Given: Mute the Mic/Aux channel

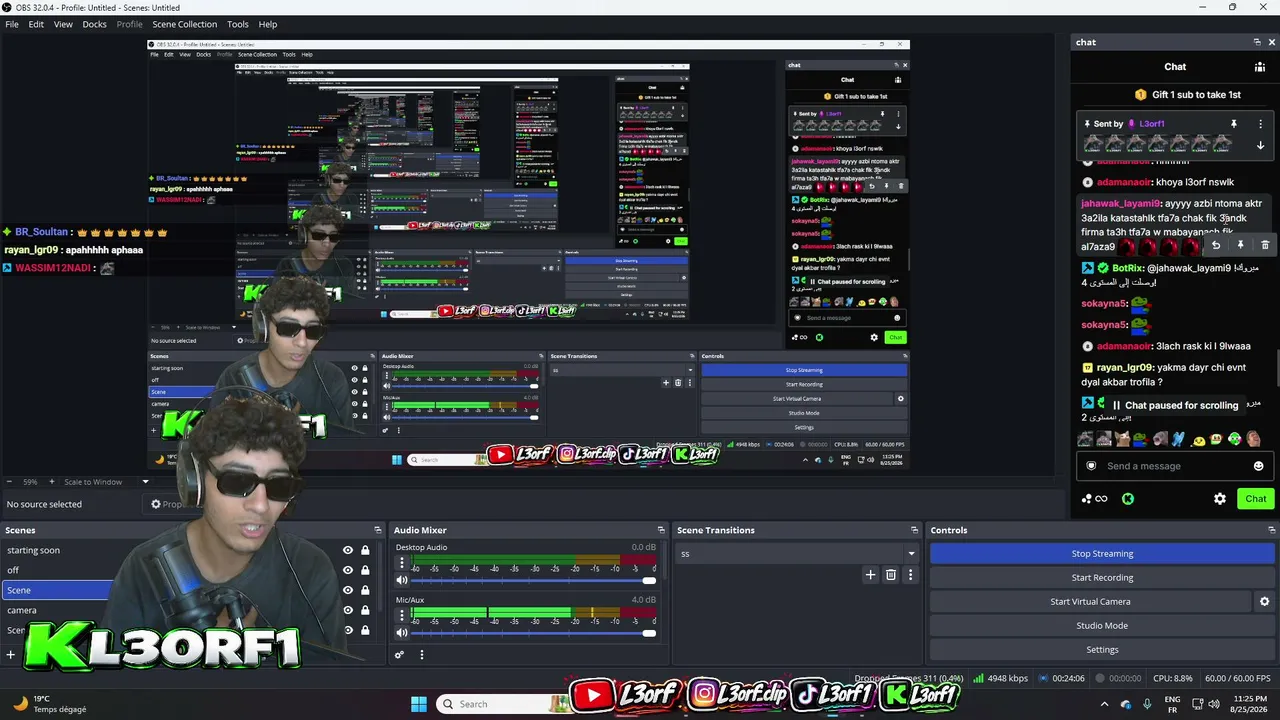Looking at the screenshot, I should click(402, 632).
